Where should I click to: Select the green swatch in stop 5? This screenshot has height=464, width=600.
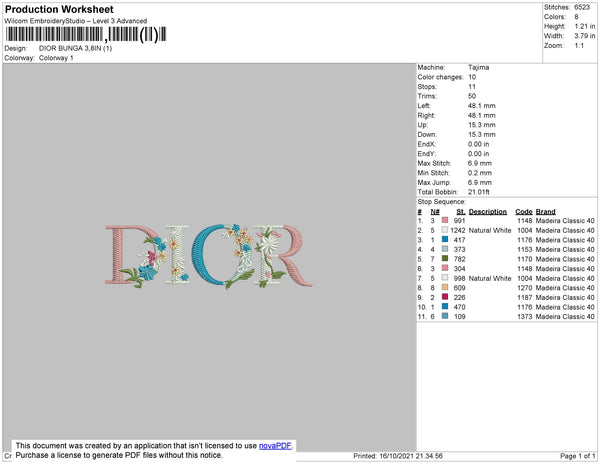445,259
